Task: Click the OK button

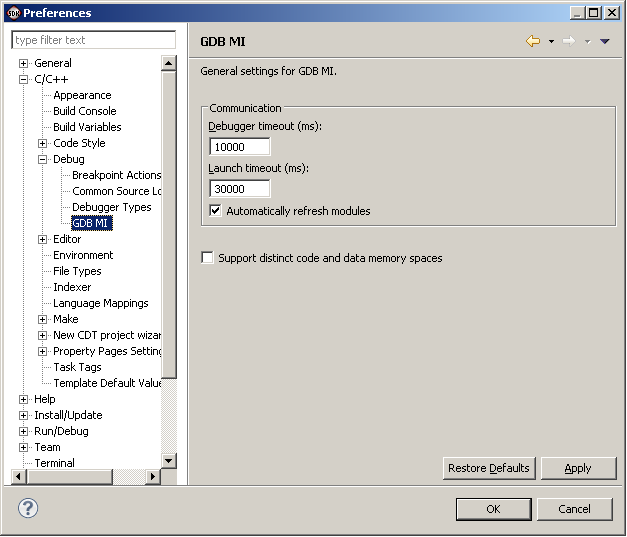Action: coord(493,509)
